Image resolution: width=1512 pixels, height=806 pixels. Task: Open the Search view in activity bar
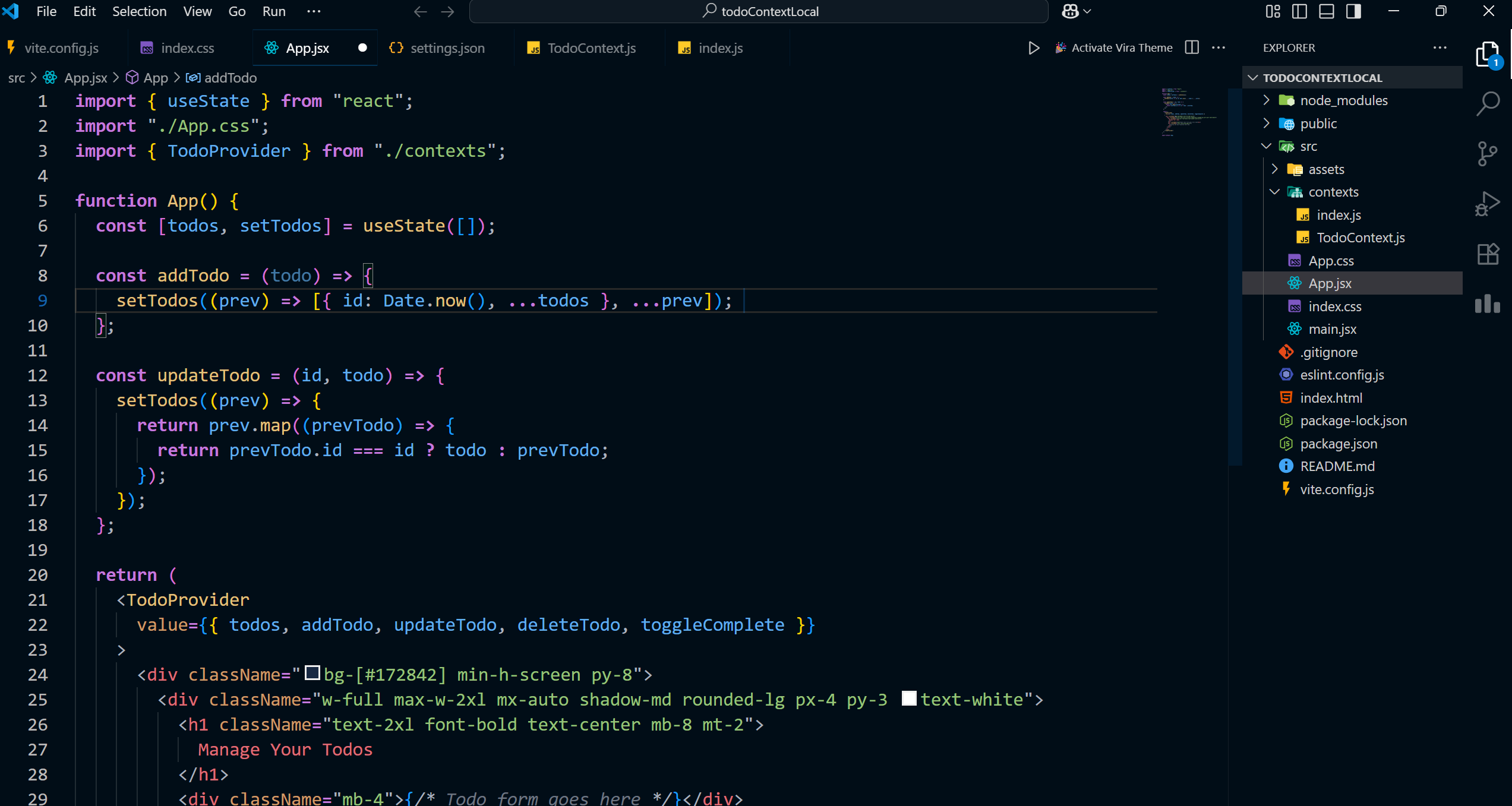point(1488,104)
